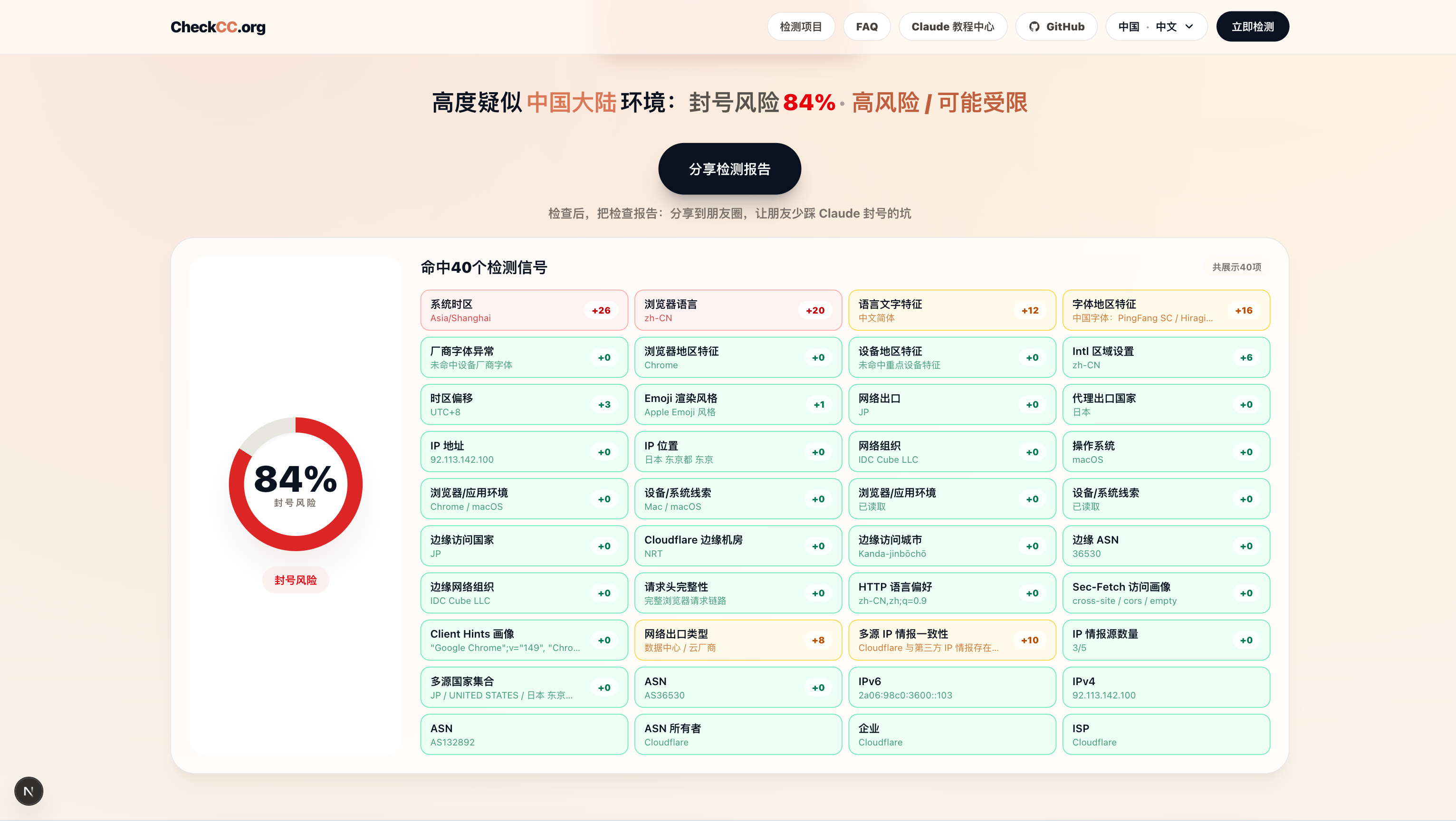Click the 请求头完整性 card

738,593
